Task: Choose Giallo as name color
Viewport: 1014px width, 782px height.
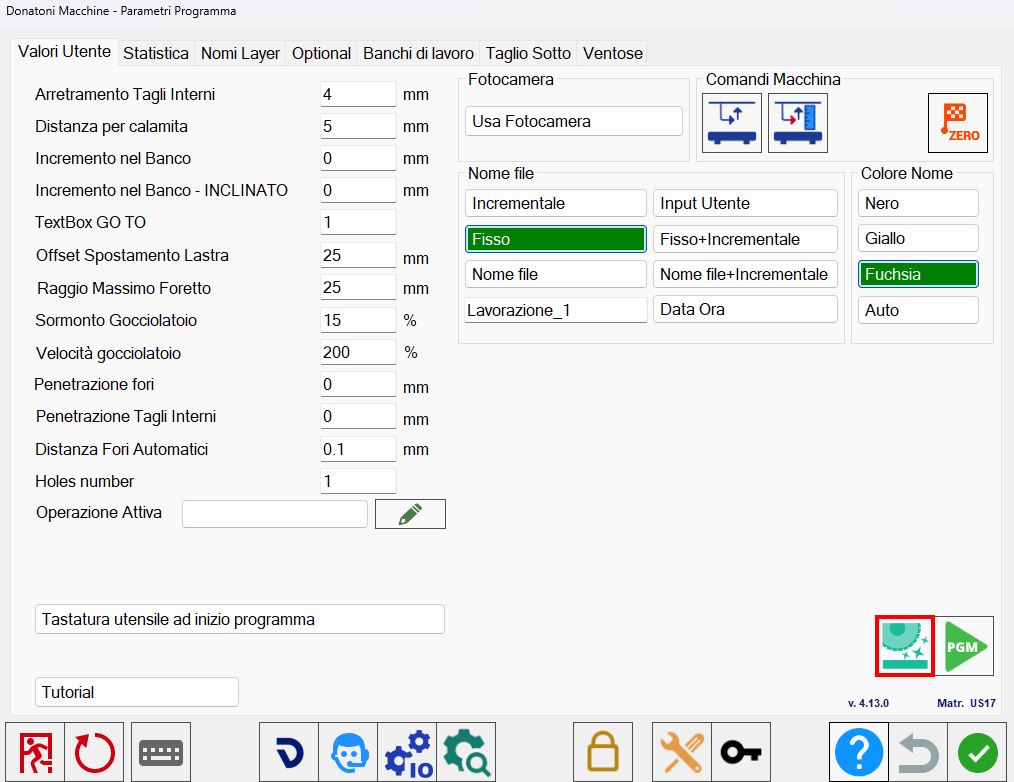Action: [x=918, y=238]
